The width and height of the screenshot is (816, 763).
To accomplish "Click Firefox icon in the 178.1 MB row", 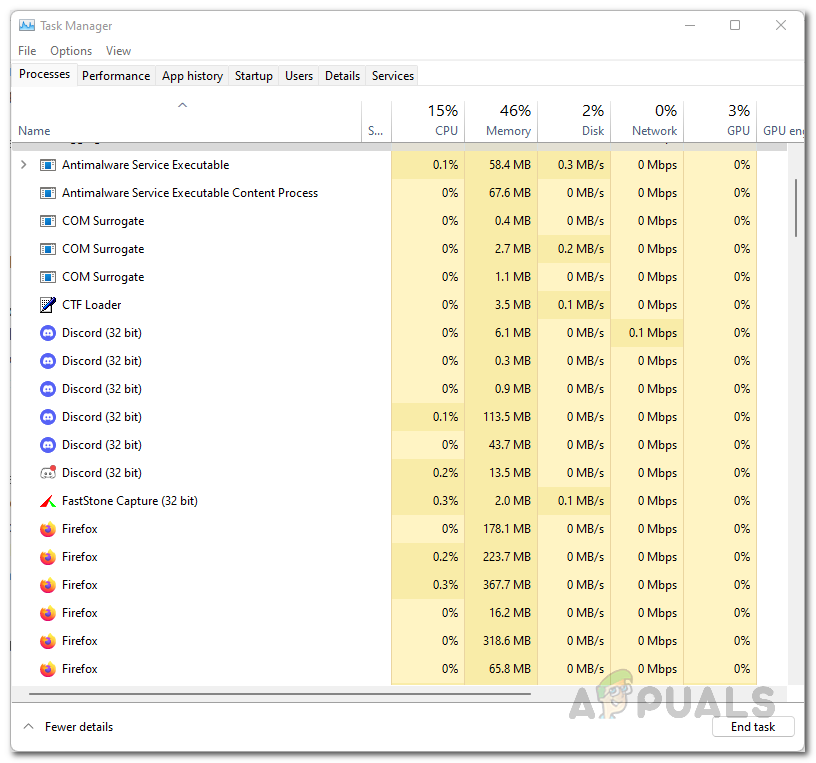I will click(x=47, y=529).
